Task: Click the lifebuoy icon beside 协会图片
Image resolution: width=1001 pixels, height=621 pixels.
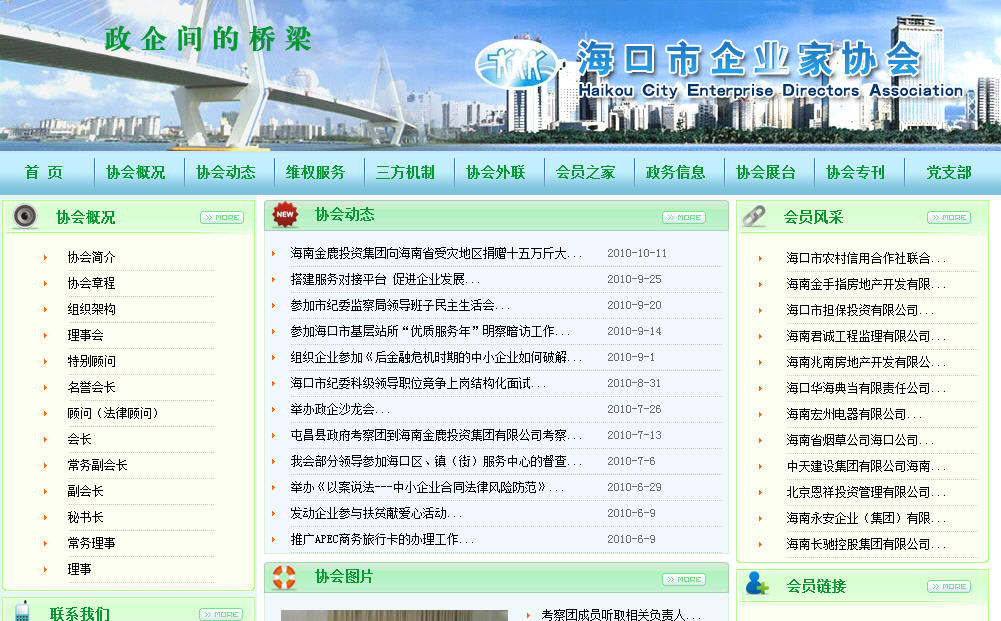Action: pos(285,577)
